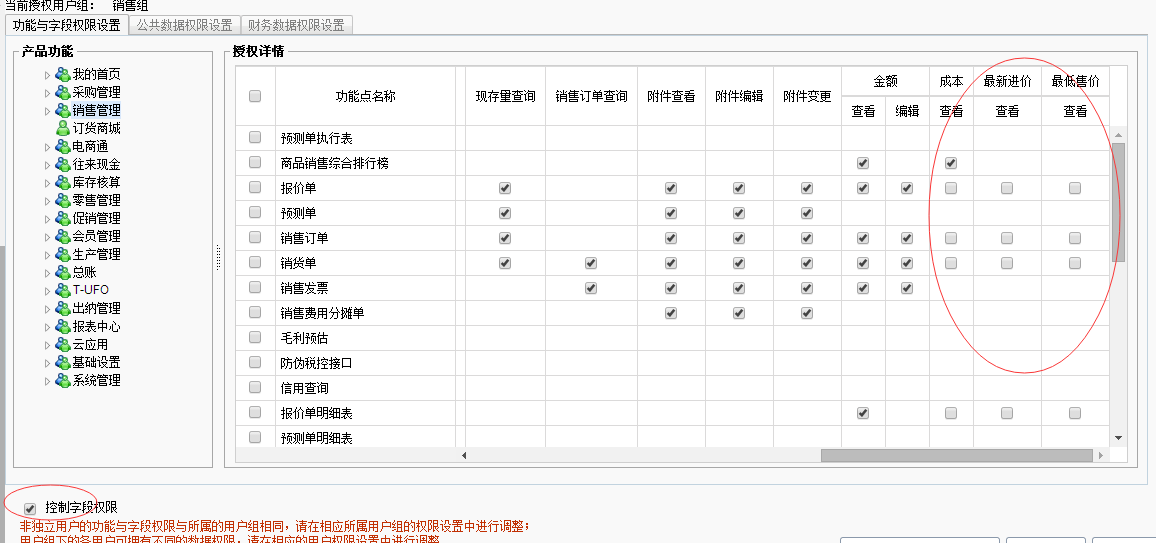This screenshot has height=543, width=1156.
Task: Expand the 销售管理 tree node arrow
Action: tap(47, 111)
